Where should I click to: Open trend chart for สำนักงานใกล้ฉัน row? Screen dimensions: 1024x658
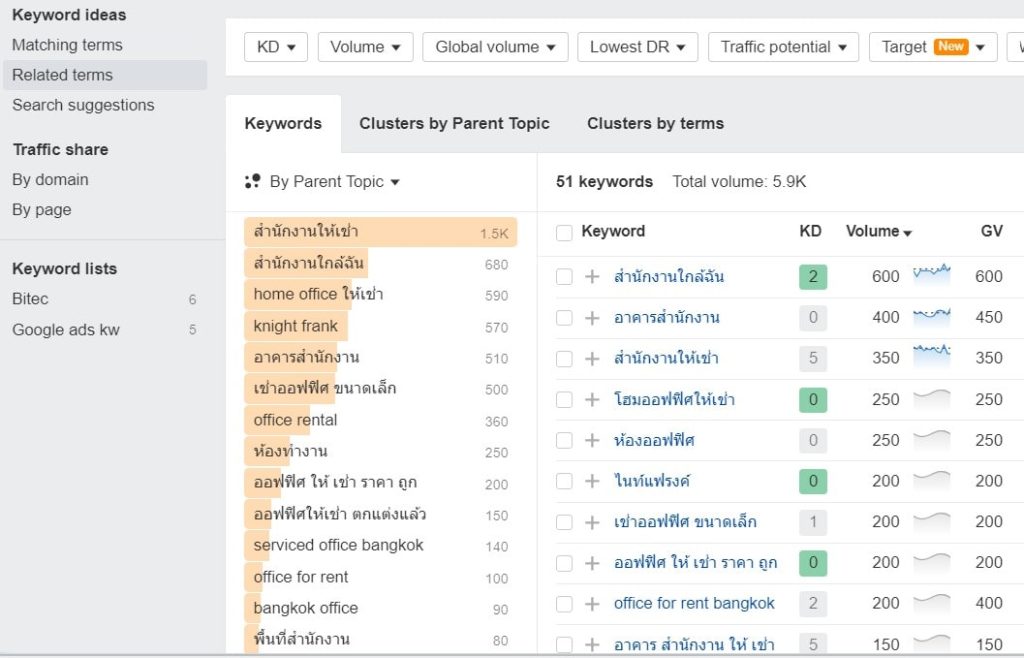(931, 275)
